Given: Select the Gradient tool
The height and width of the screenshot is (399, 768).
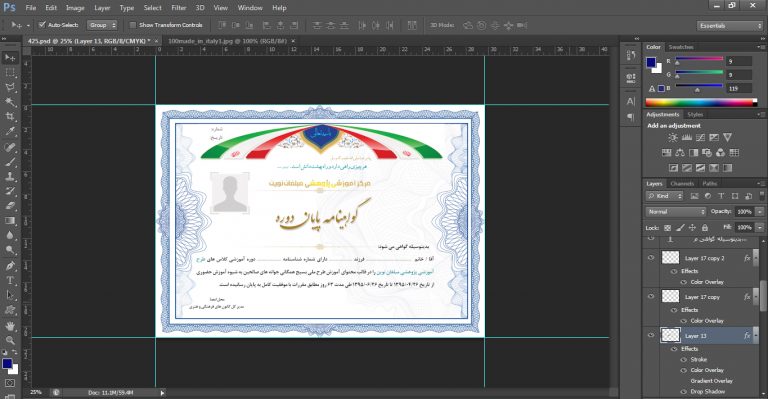Looking at the screenshot, I should point(10,220).
